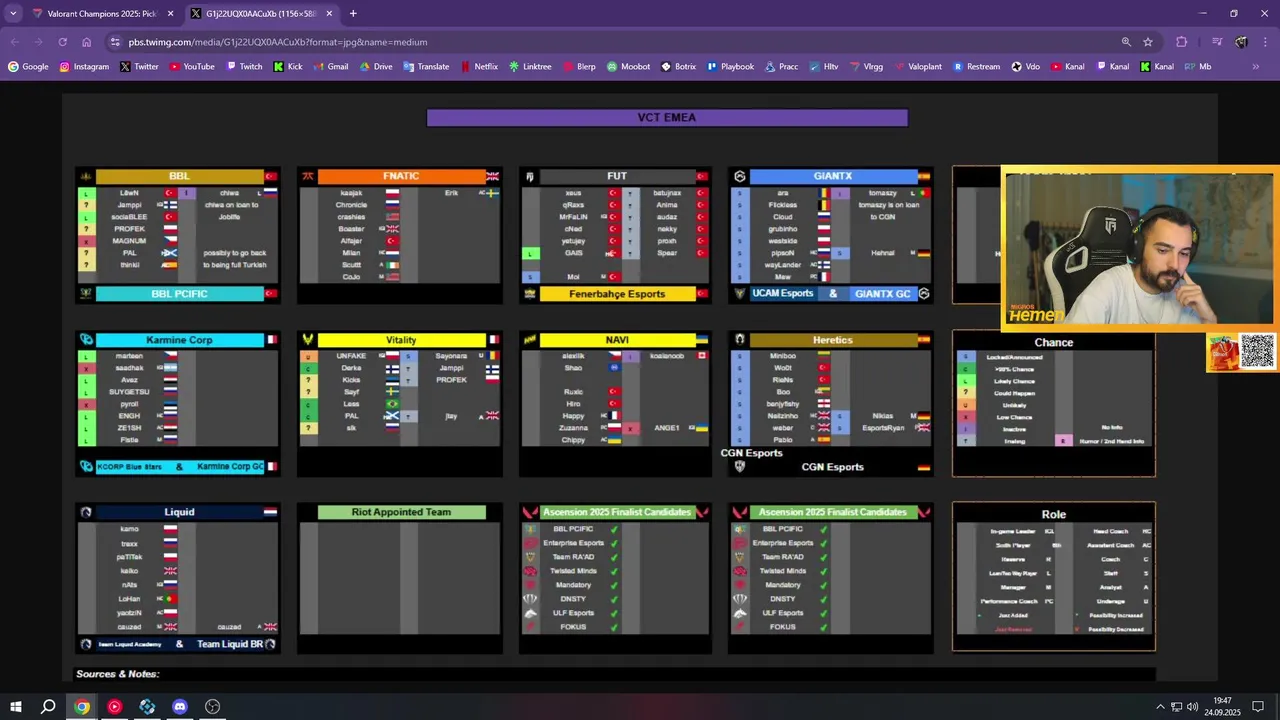Open the Linktree bookmark
This screenshot has height=720, width=1280.
pyautogui.click(x=530, y=67)
